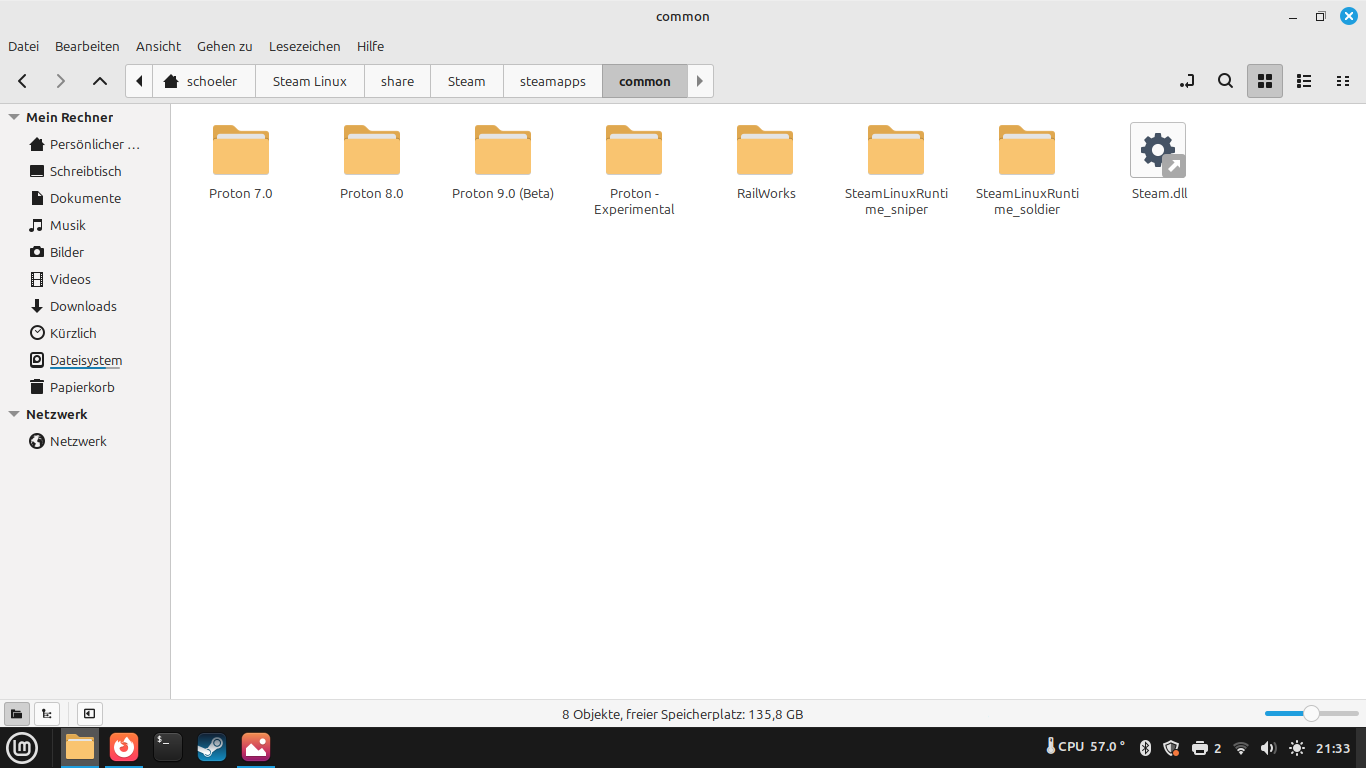Hide the sidebar pane
This screenshot has width=1366, height=768.
point(89,714)
